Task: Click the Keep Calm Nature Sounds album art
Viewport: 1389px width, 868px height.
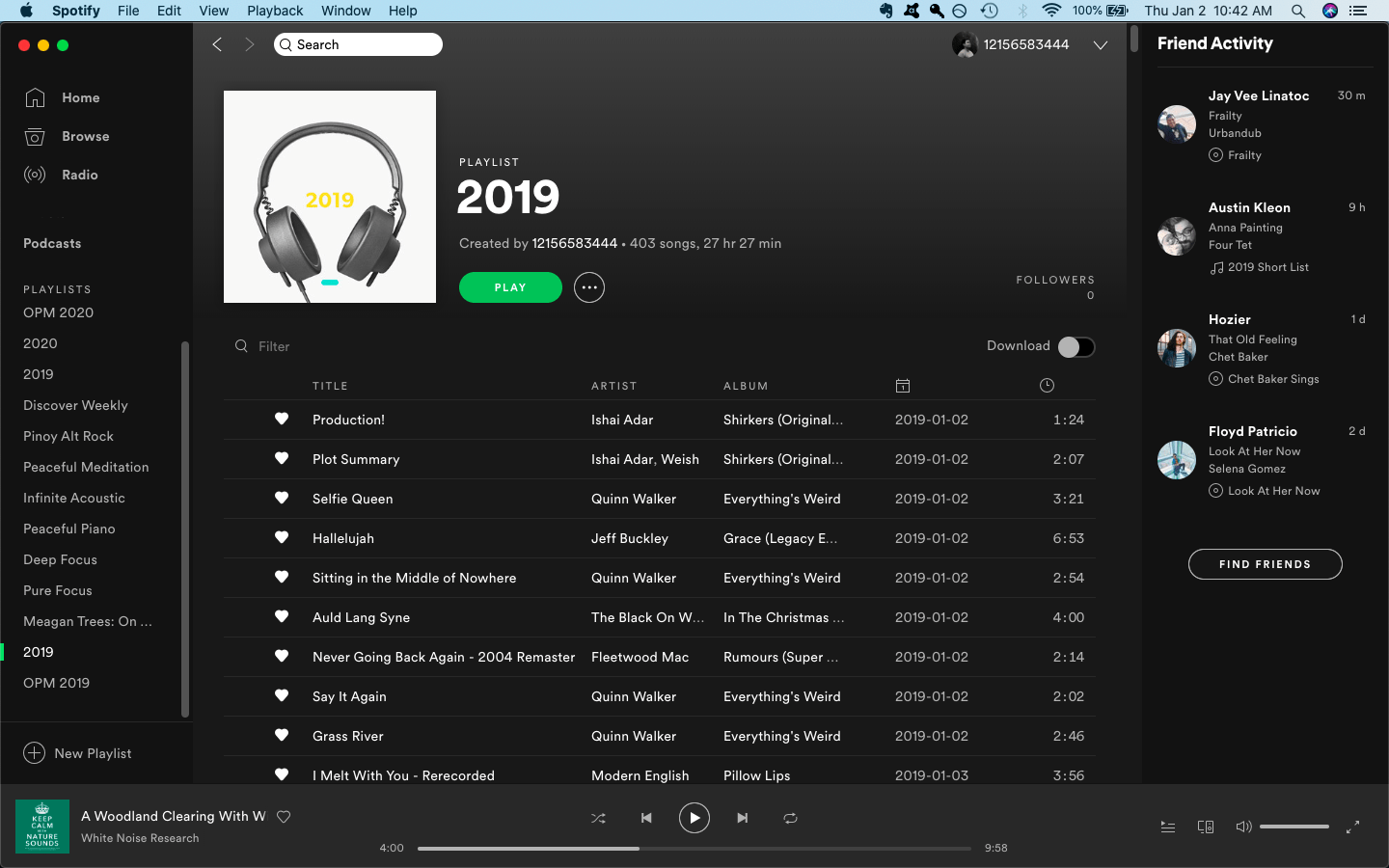Action: 42,827
